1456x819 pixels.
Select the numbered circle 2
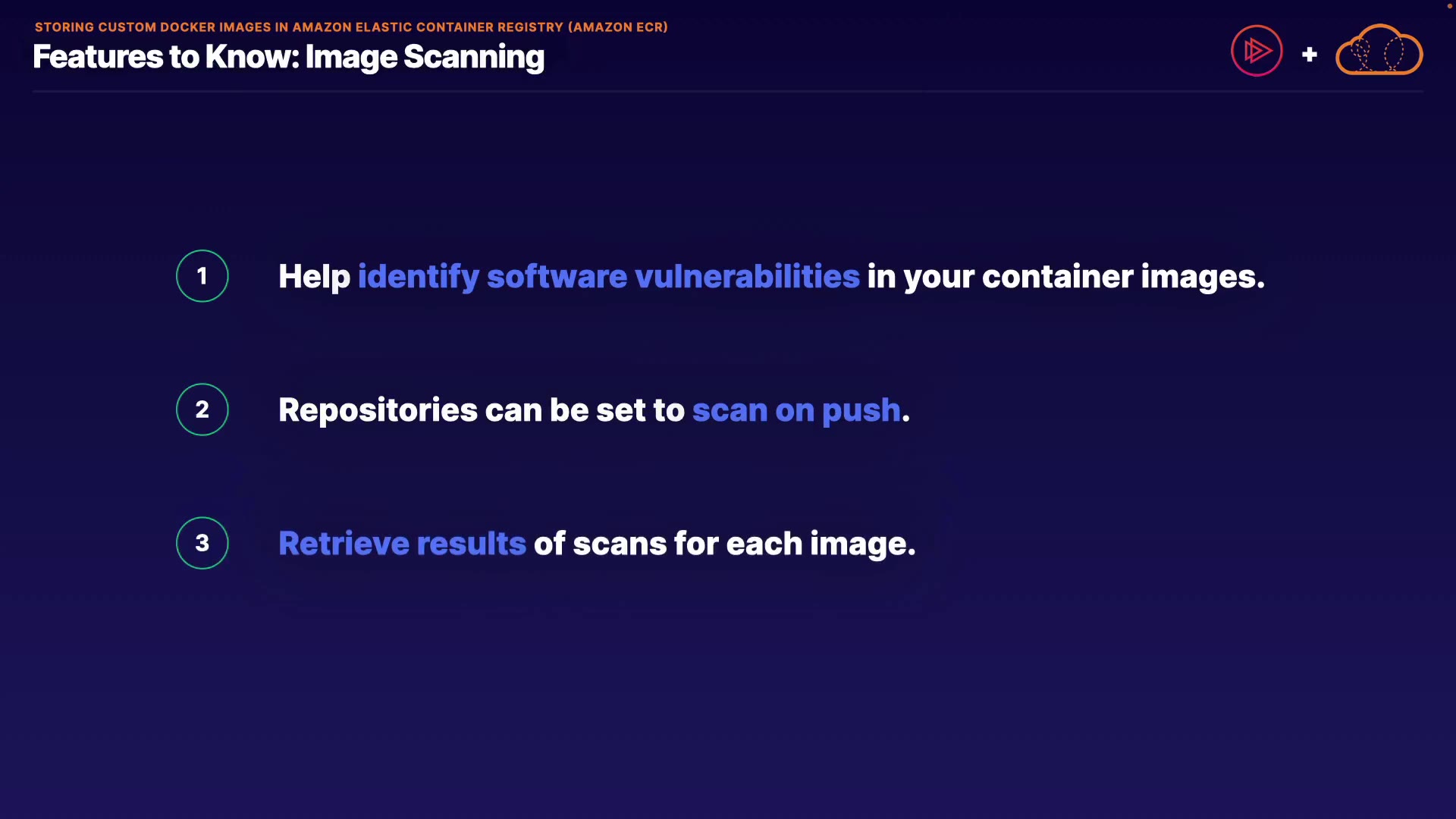(202, 409)
